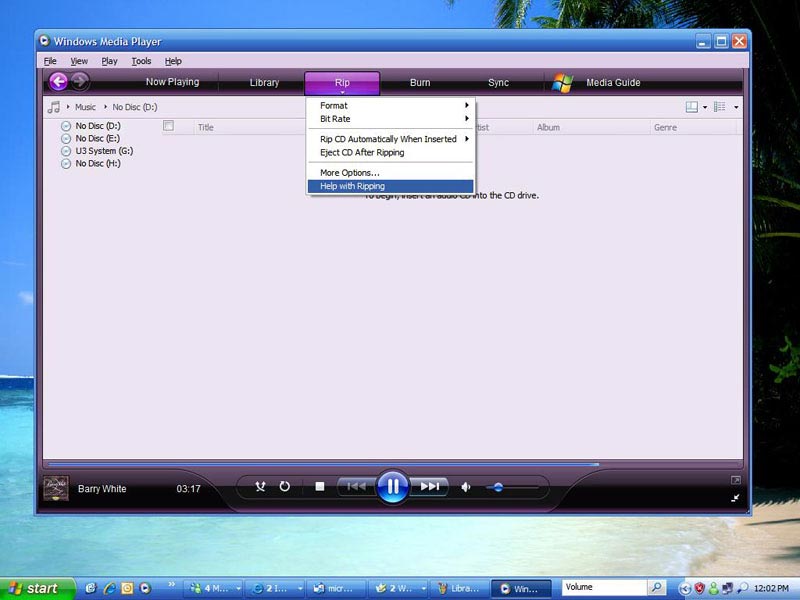Pause the current song
The height and width of the screenshot is (600, 800).
pyautogui.click(x=392, y=487)
